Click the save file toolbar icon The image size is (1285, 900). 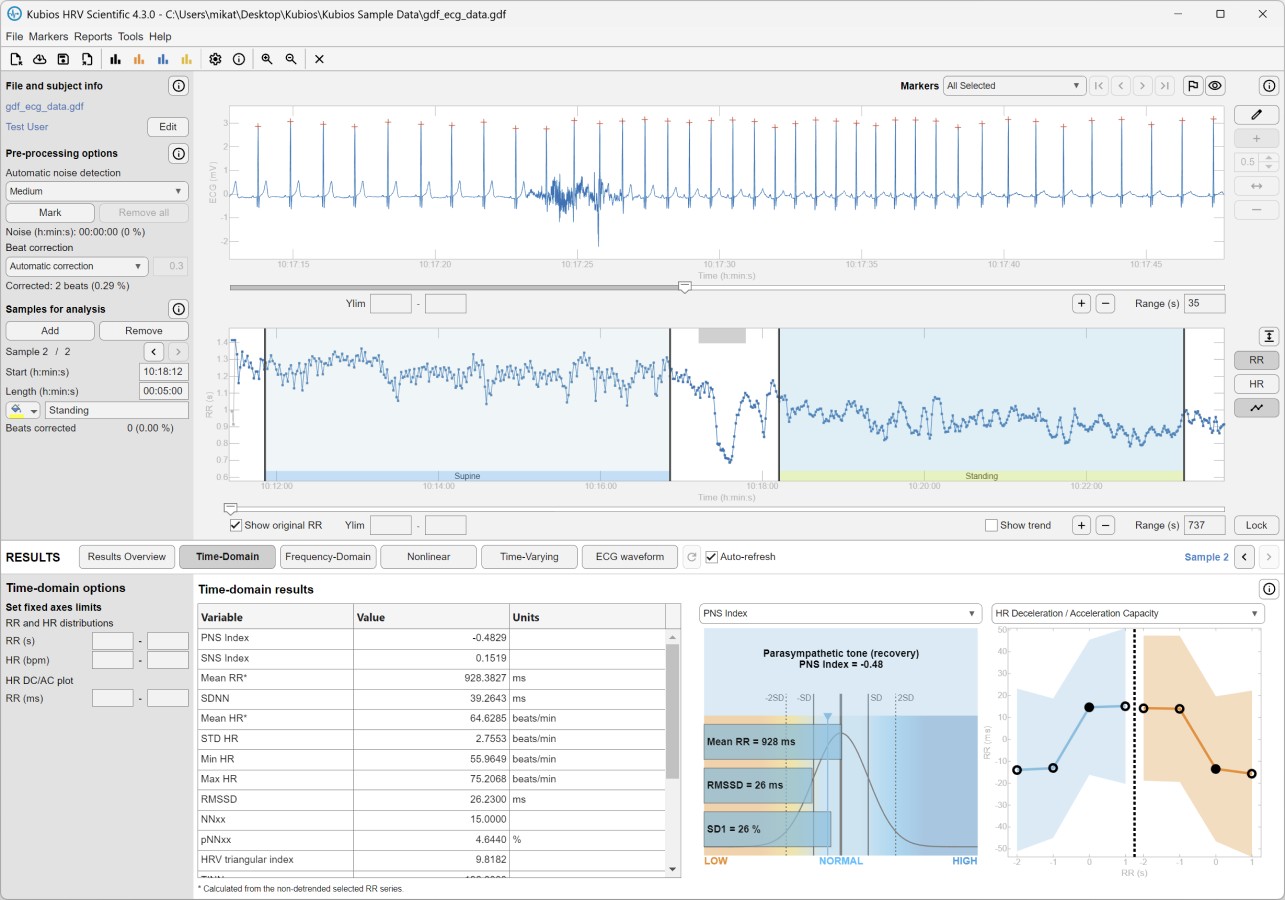click(x=63, y=59)
